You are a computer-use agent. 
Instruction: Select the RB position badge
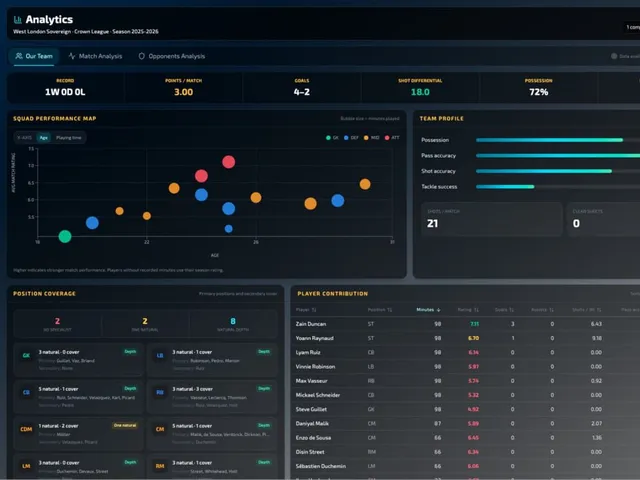(x=160, y=392)
